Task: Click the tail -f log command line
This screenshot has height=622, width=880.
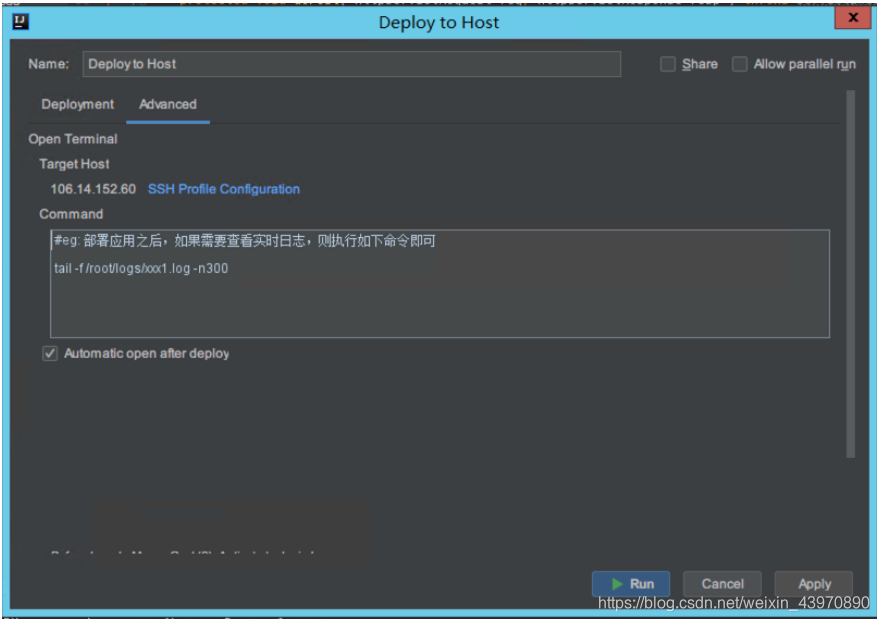Action: [x=141, y=268]
